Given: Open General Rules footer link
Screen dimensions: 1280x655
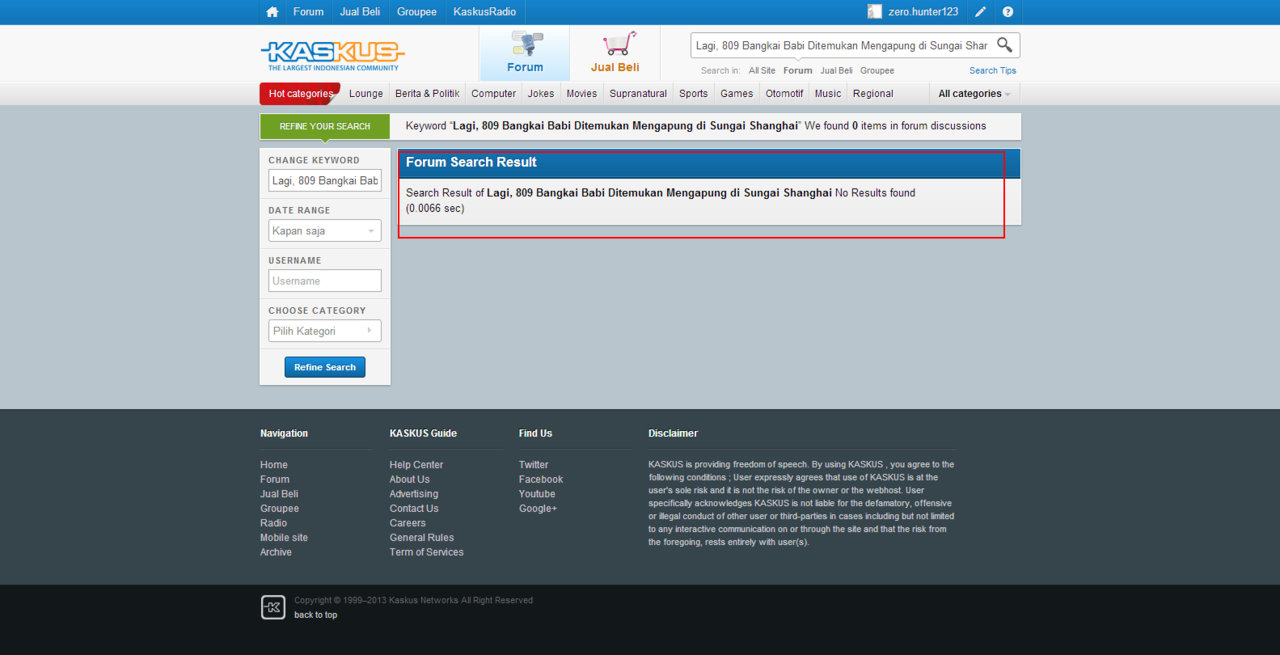Looking at the screenshot, I should pos(422,538).
